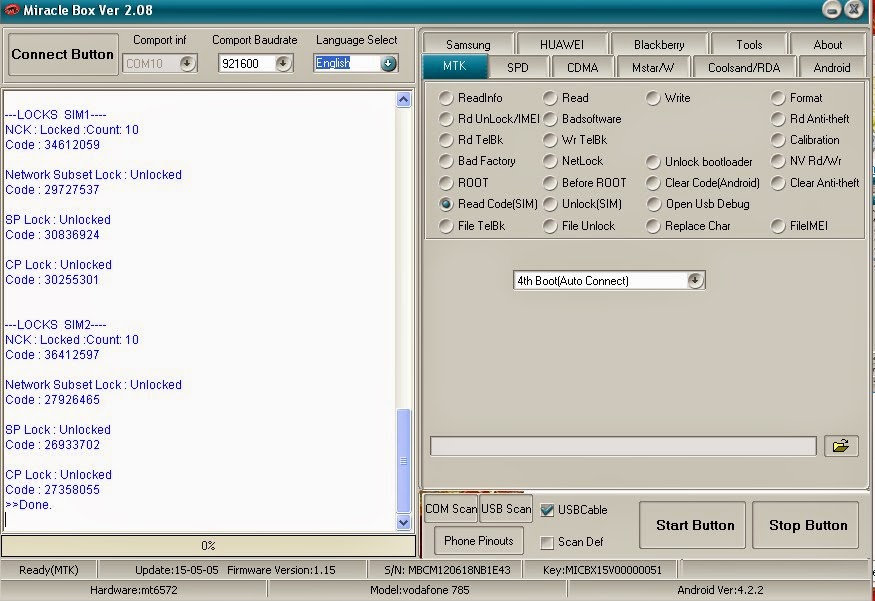The width and height of the screenshot is (875, 601).
Task: Select the Read Code(SIM) option
Action: [445, 204]
